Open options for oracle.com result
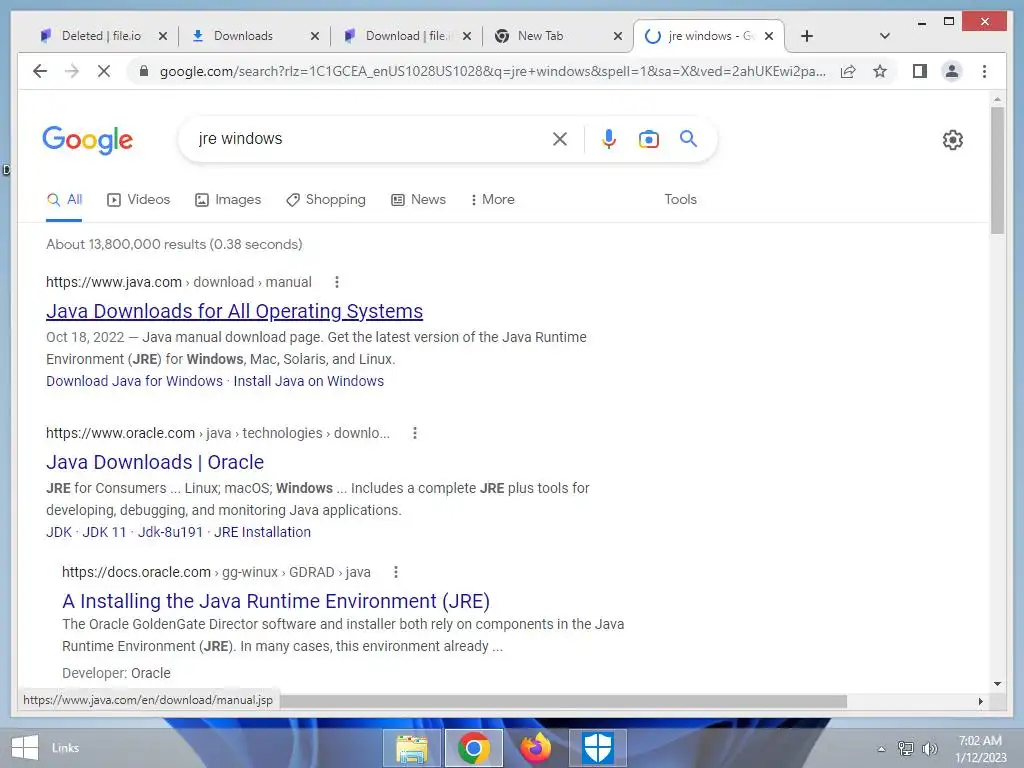The width and height of the screenshot is (1024, 768). click(x=415, y=433)
